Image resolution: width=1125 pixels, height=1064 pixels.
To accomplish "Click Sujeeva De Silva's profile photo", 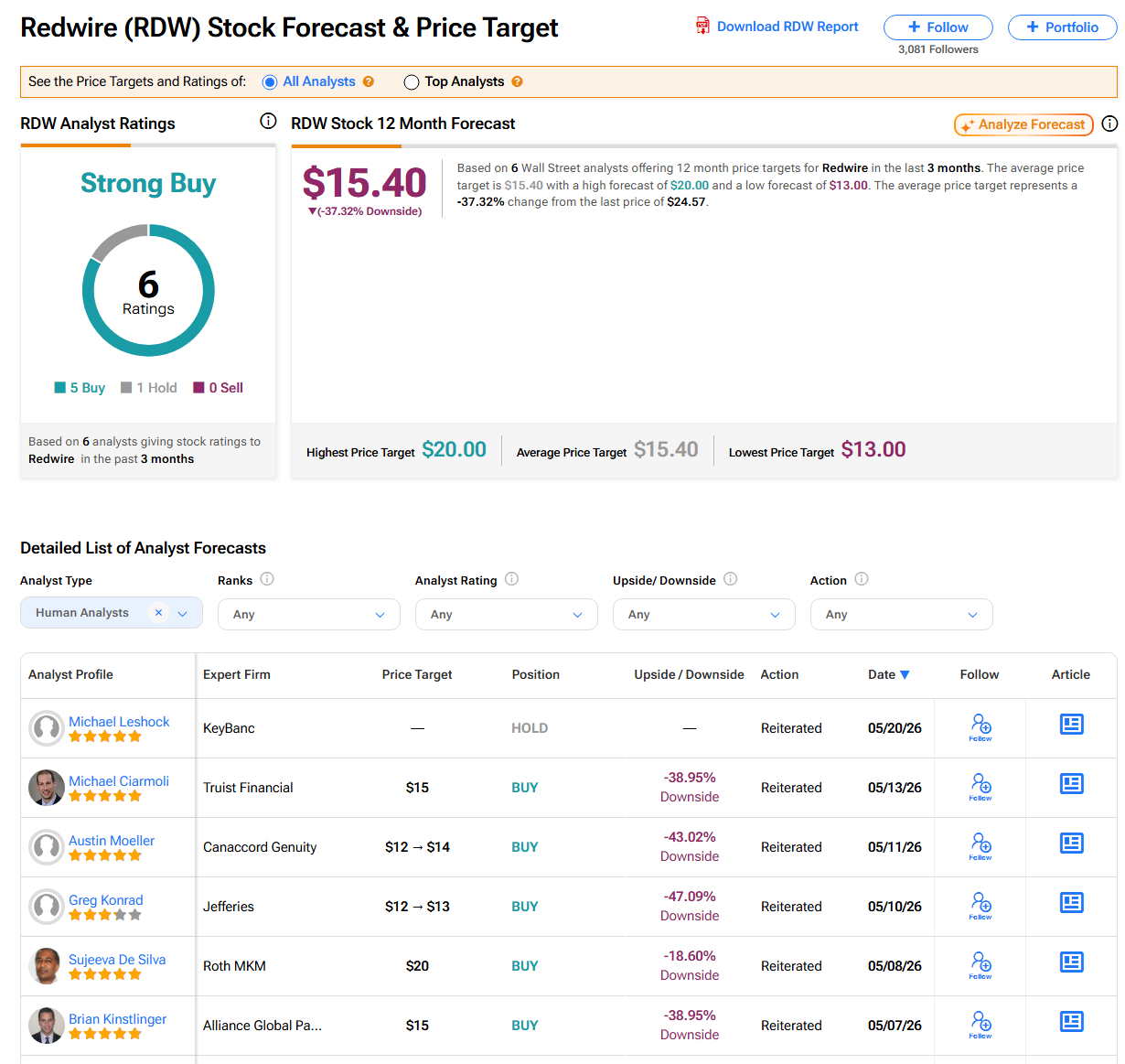I will click(47, 966).
